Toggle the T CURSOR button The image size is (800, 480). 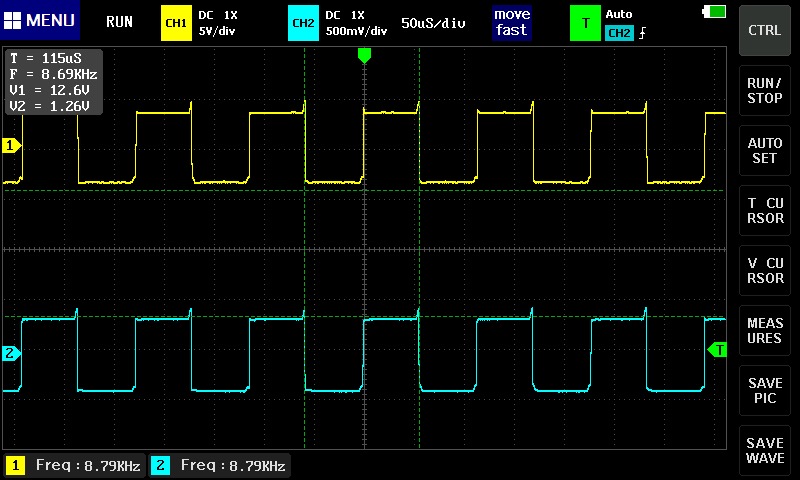pos(765,210)
